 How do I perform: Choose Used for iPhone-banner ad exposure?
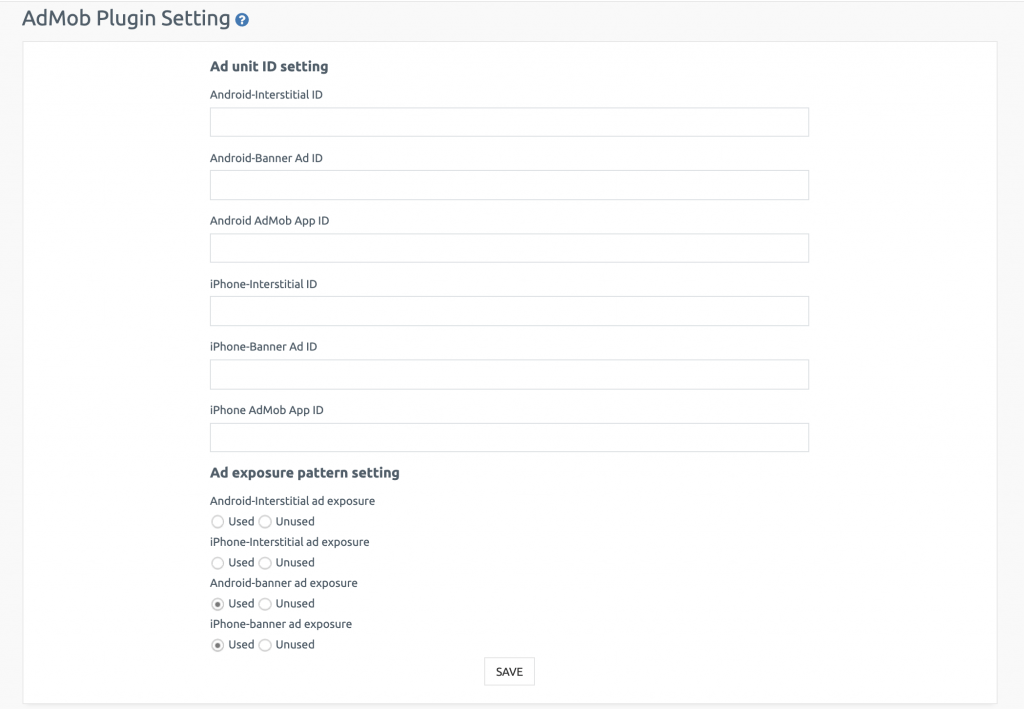217,644
